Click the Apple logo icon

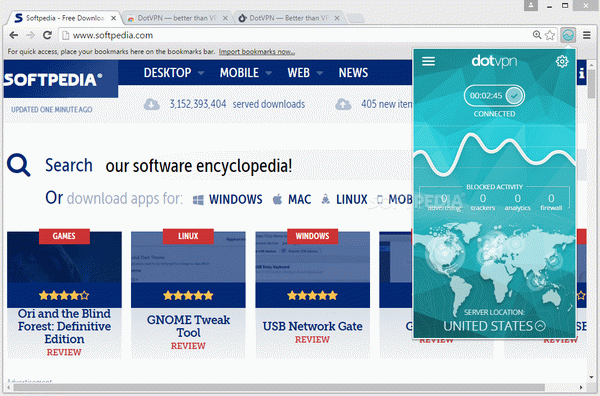(277, 199)
